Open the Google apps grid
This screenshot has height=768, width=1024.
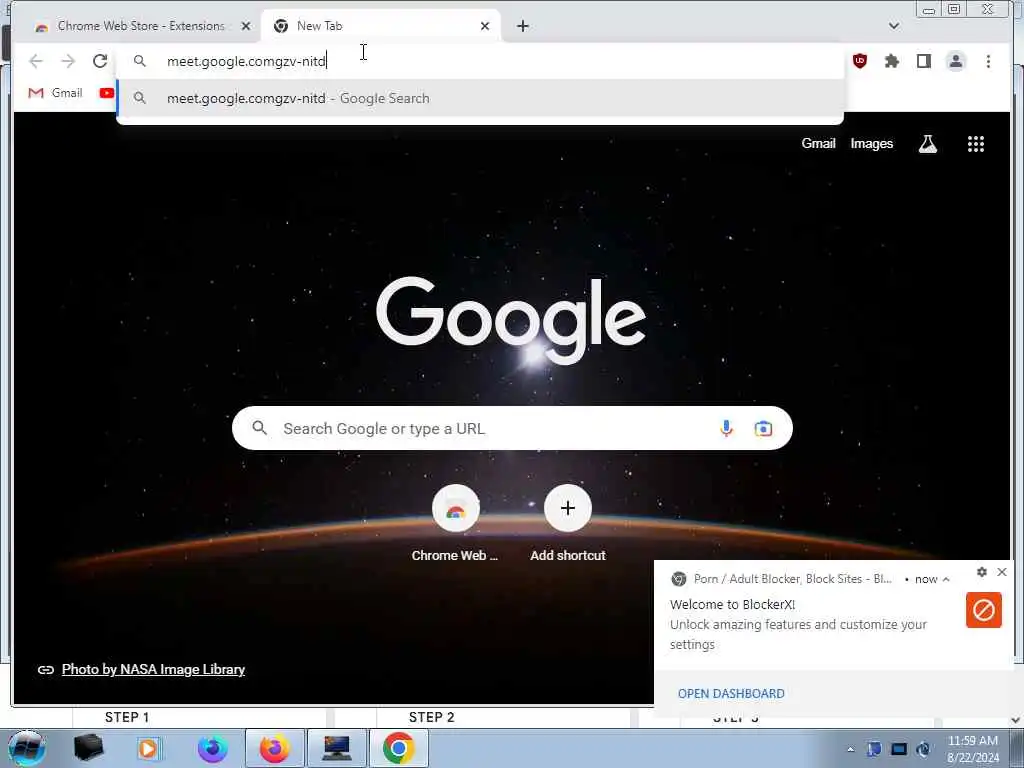[x=976, y=144]
